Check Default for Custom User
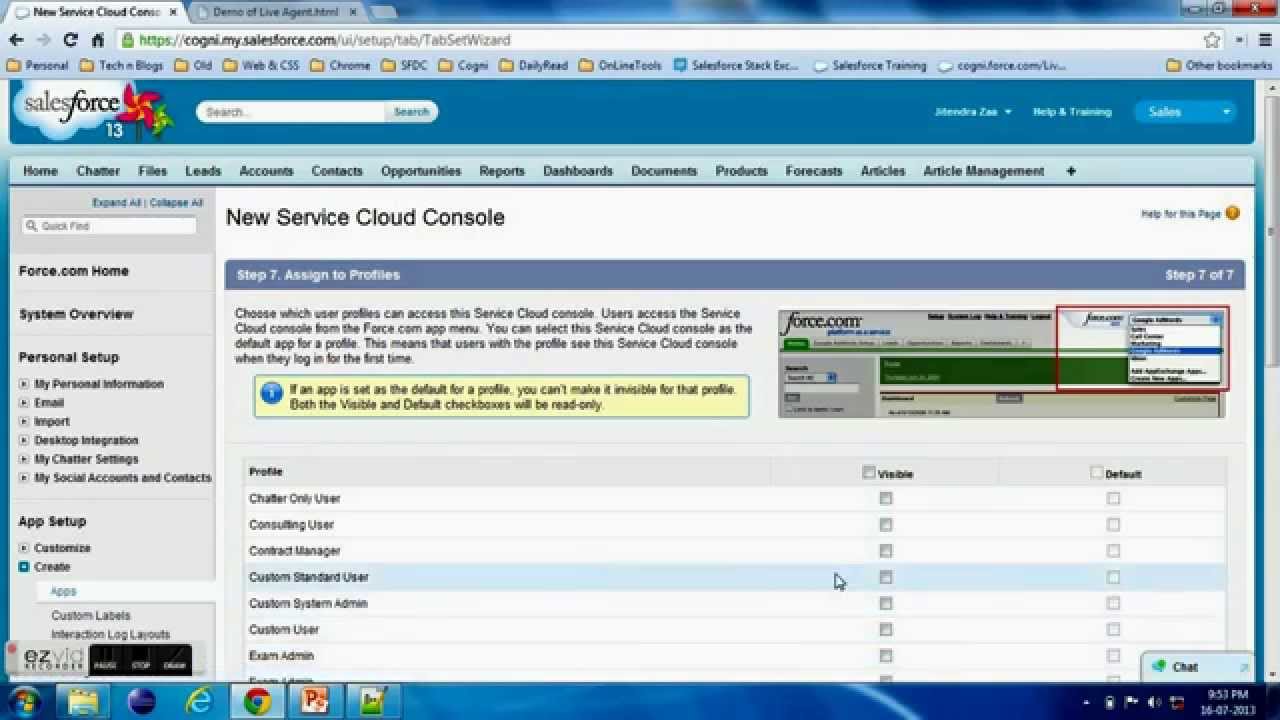 click(1114, 629)
